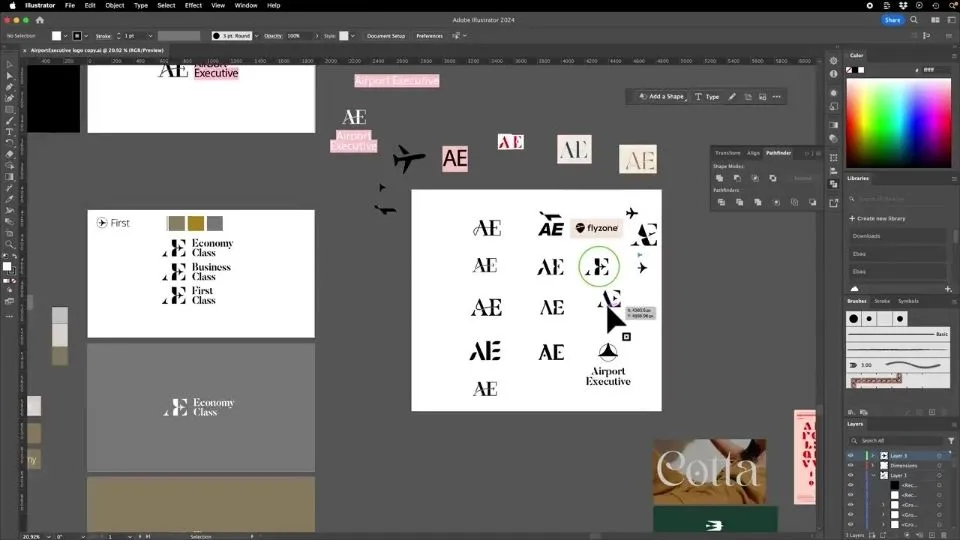The width and height of the screenshot is (960, 540).
Task: Click Minus Back pathfinder icon
Action: click(812, 202)
